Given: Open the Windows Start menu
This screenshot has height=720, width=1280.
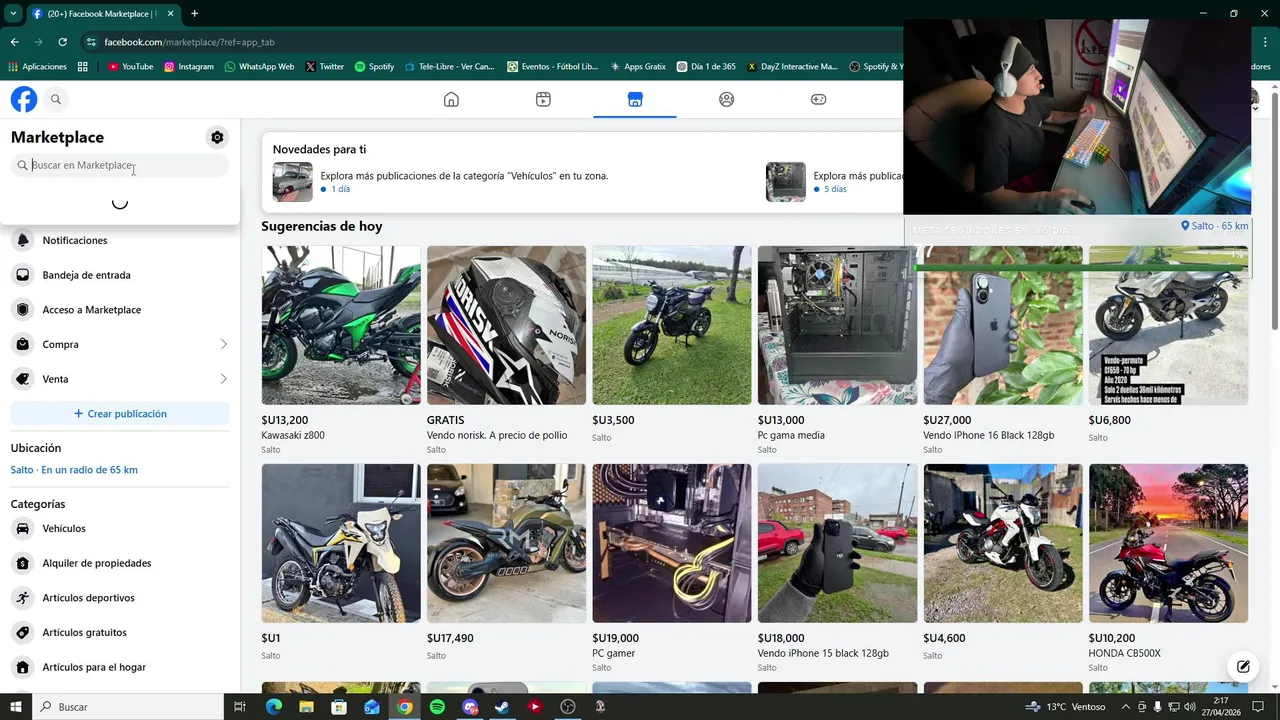Looking at the screenshot, I should (x=15, y=707).
